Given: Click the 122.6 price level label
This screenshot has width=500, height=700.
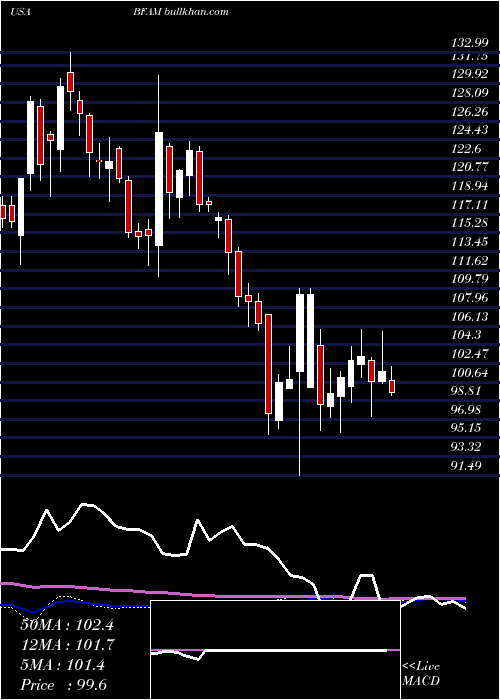Looking at the screenshot, I should click(x=467, y=149).
